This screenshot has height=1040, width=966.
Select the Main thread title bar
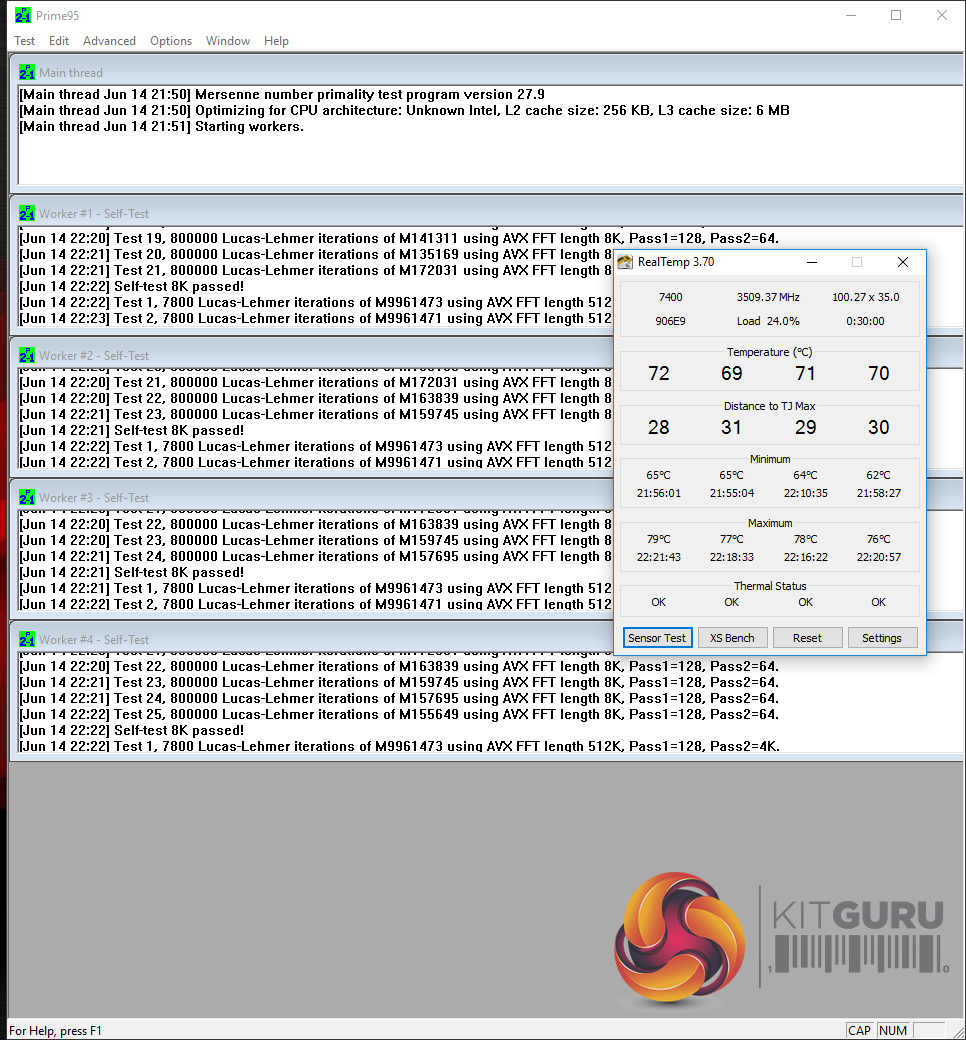[x=488, y=72]
